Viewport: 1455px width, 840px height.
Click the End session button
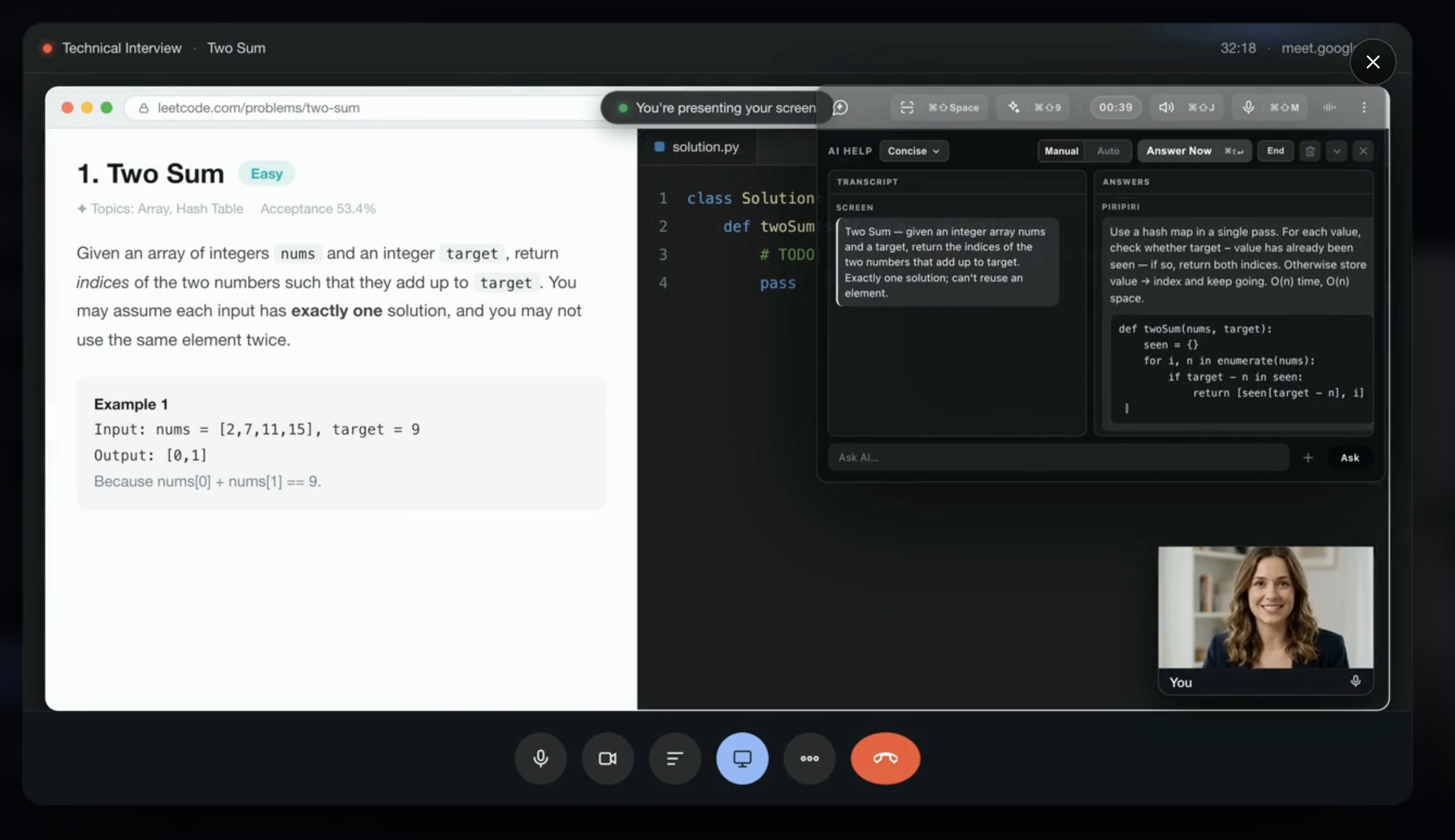tap(1275, 151)
